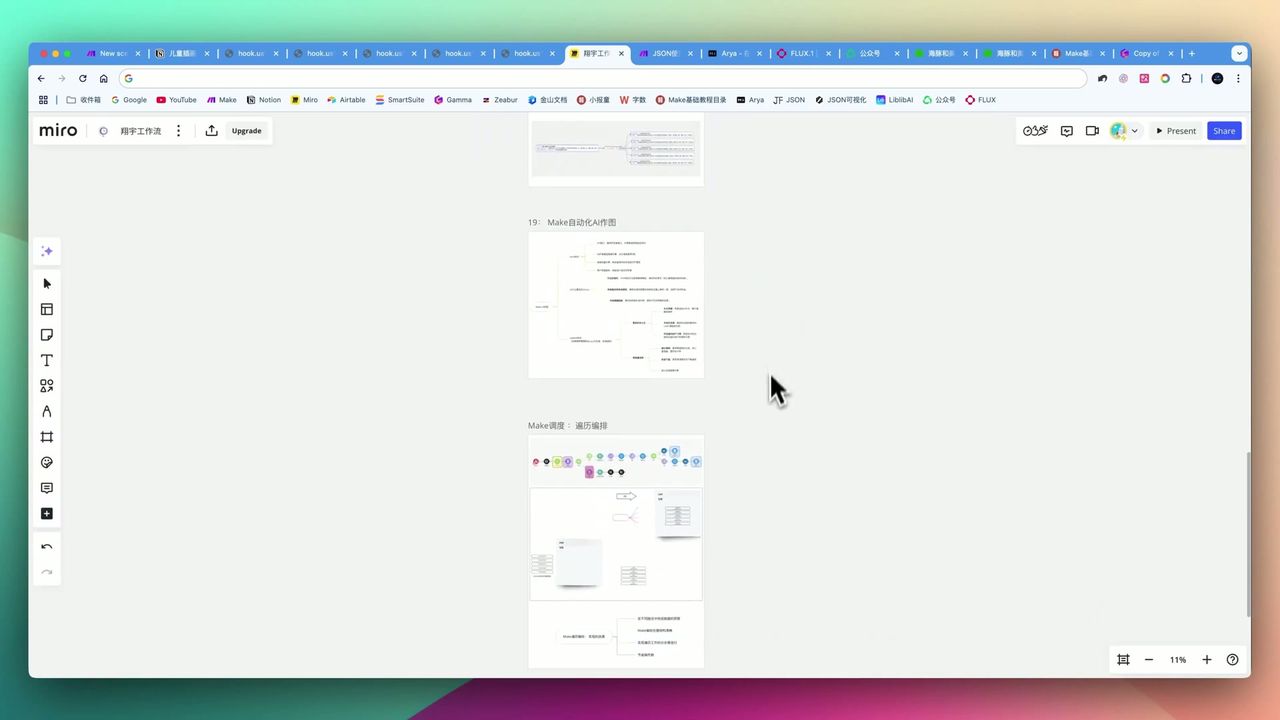Click the Make调度 遍历编排 frame thumbnail
This screenshot has width=1280, height=720.
(x=616, y=550)
